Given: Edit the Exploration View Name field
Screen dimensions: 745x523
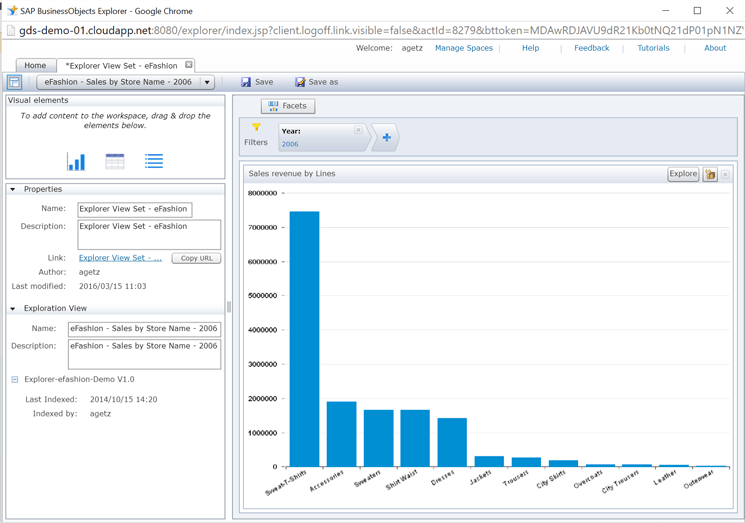Looking at the screenshot, I should 144,329.
